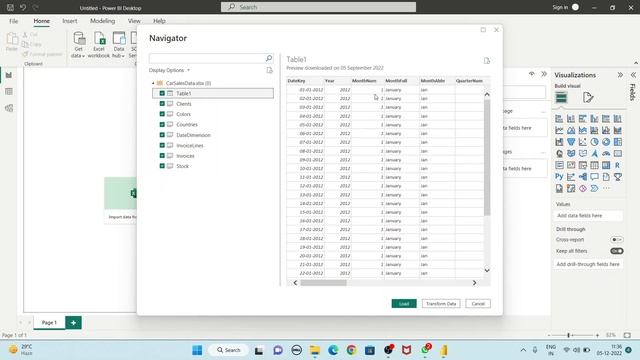Select the Python visual icon
The width and height of the screenshot is (640, 360).
click(559, 177)
